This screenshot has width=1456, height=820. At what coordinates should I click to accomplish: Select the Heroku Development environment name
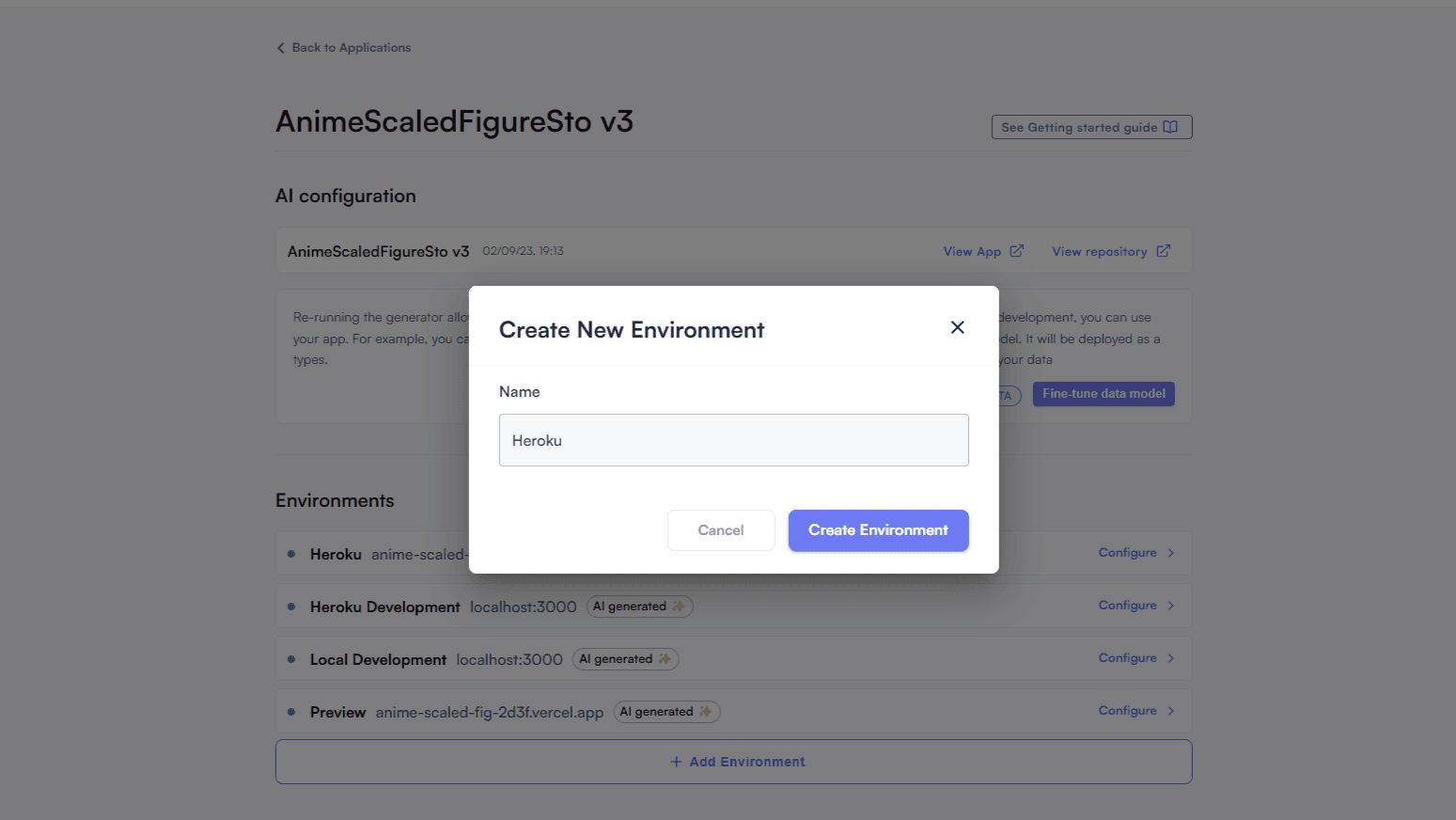coord(385,607)
